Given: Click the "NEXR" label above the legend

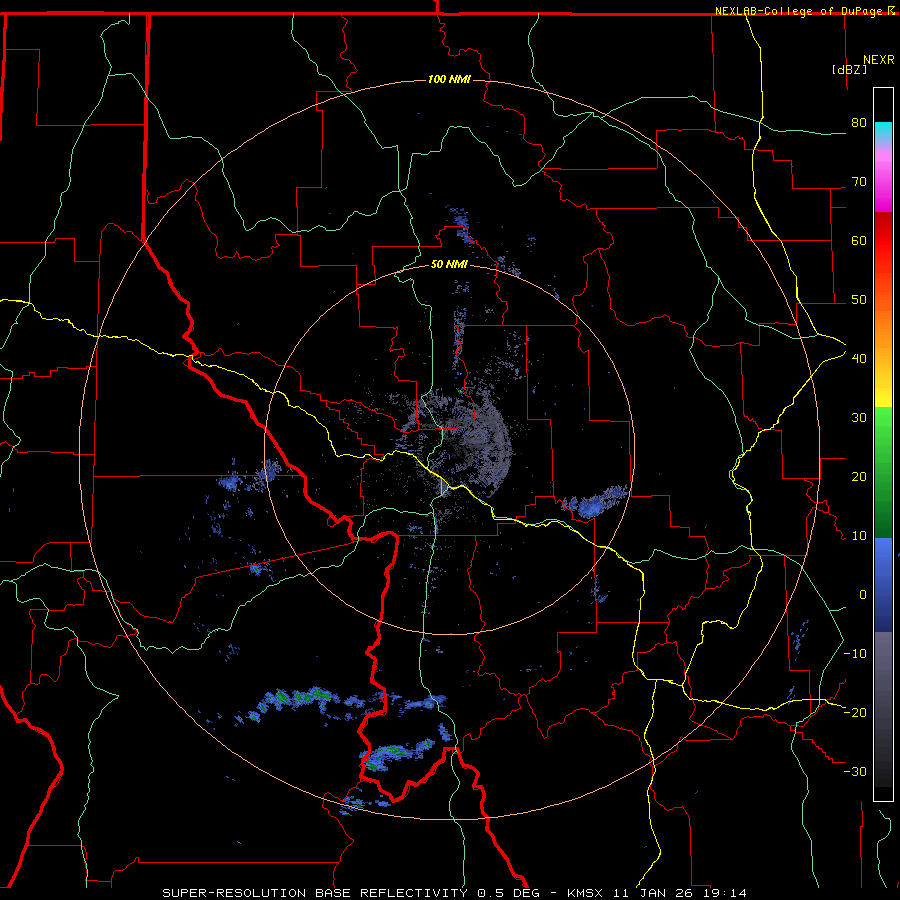Looking at the screenshot, I should 879,60.
